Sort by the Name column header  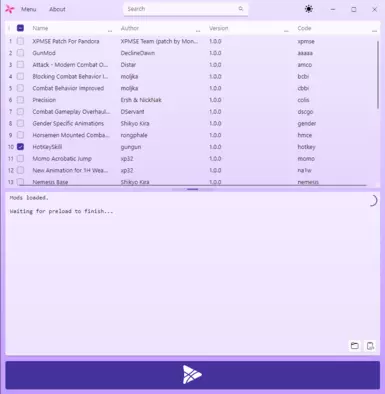[x=40, y=28]
